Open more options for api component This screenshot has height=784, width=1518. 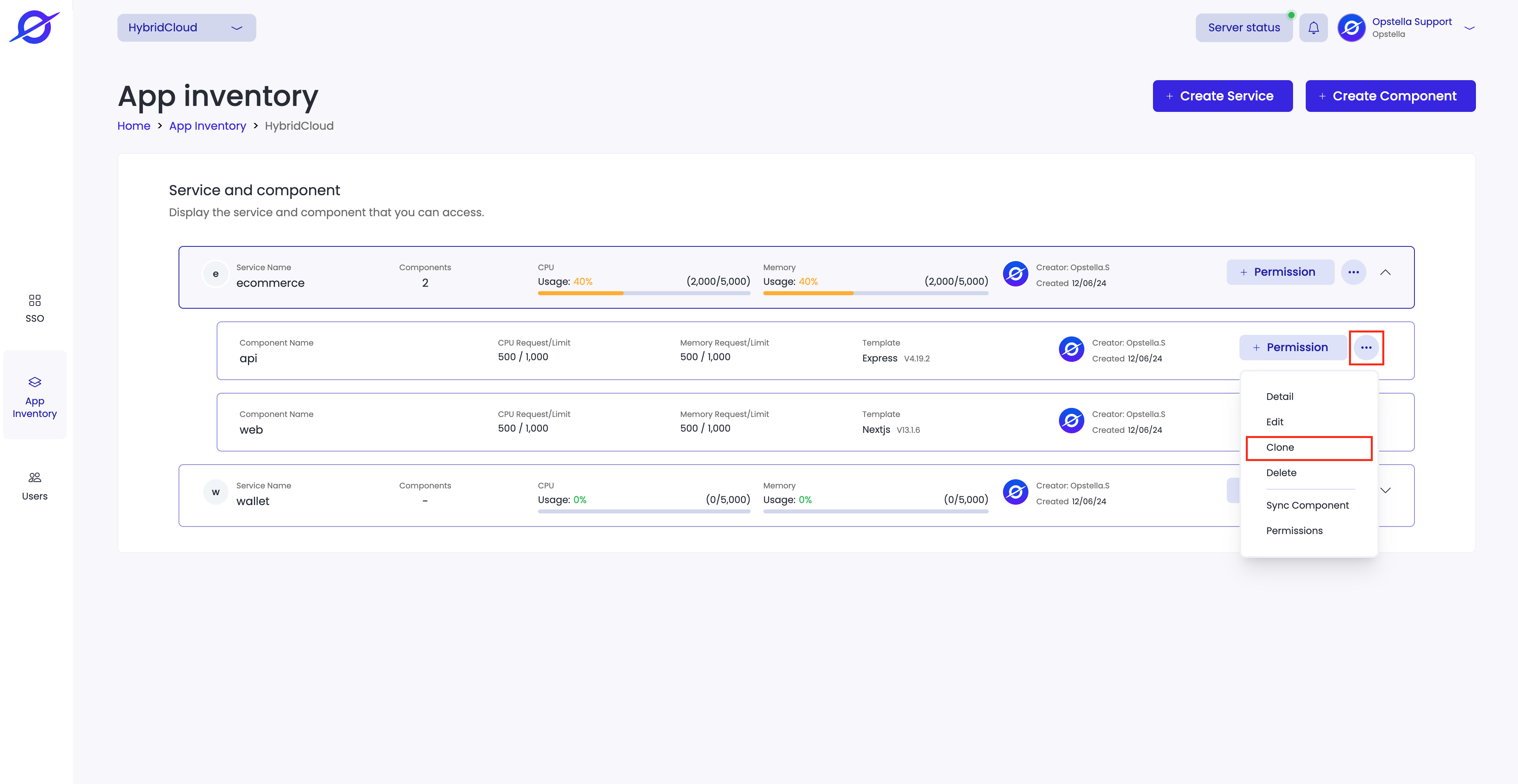click(1366, 348)
